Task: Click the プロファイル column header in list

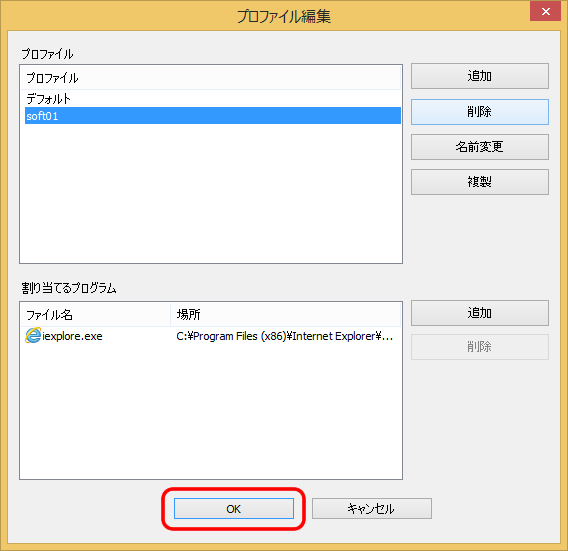Action: 211,78
